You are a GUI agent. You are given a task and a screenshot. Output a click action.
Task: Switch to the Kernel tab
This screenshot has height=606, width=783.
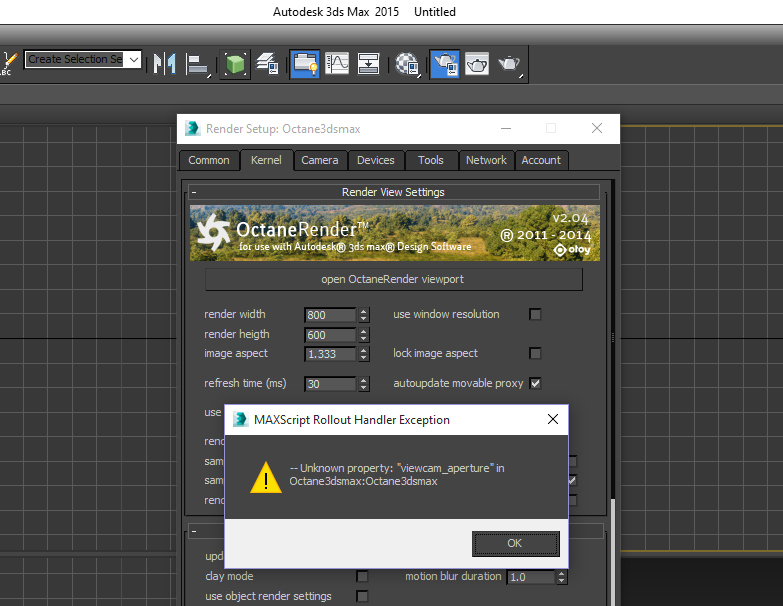[266, 160]
